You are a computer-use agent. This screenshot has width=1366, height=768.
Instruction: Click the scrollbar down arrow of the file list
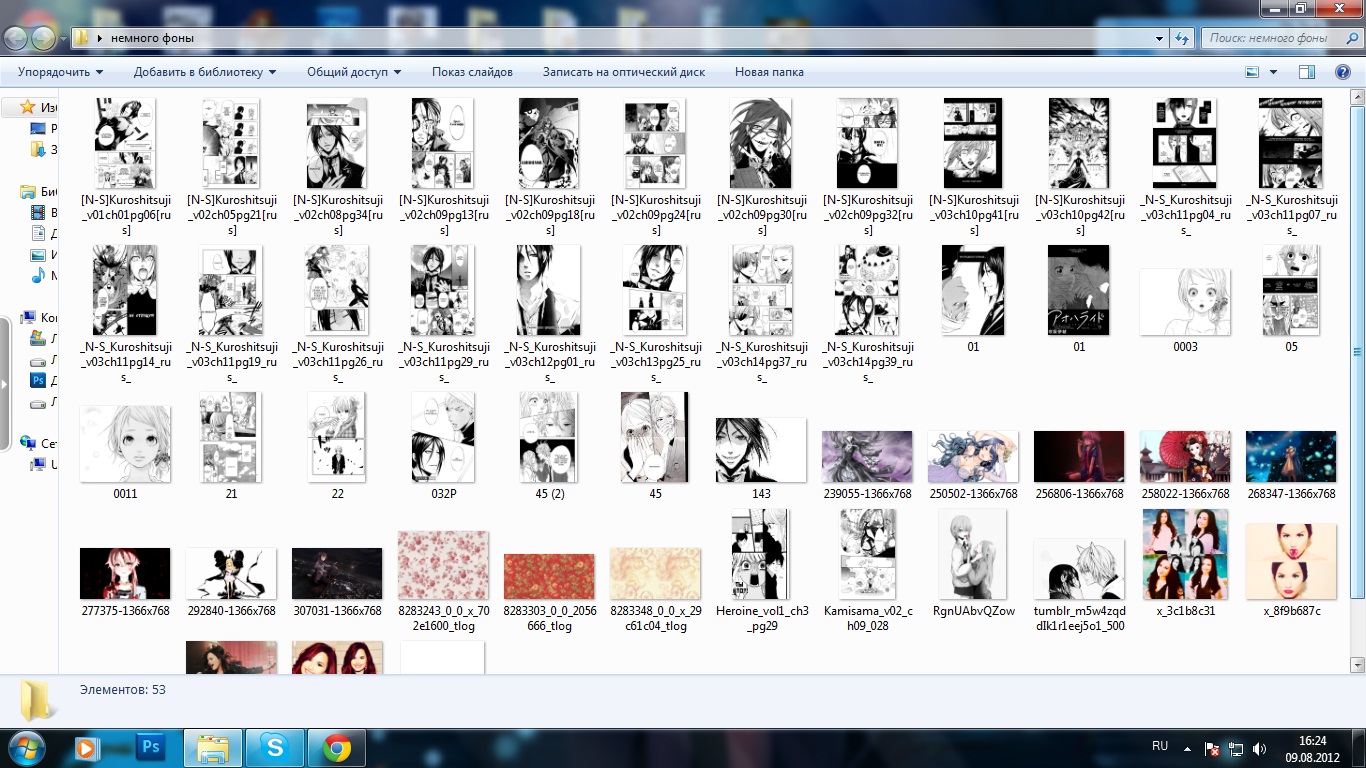1357,665
